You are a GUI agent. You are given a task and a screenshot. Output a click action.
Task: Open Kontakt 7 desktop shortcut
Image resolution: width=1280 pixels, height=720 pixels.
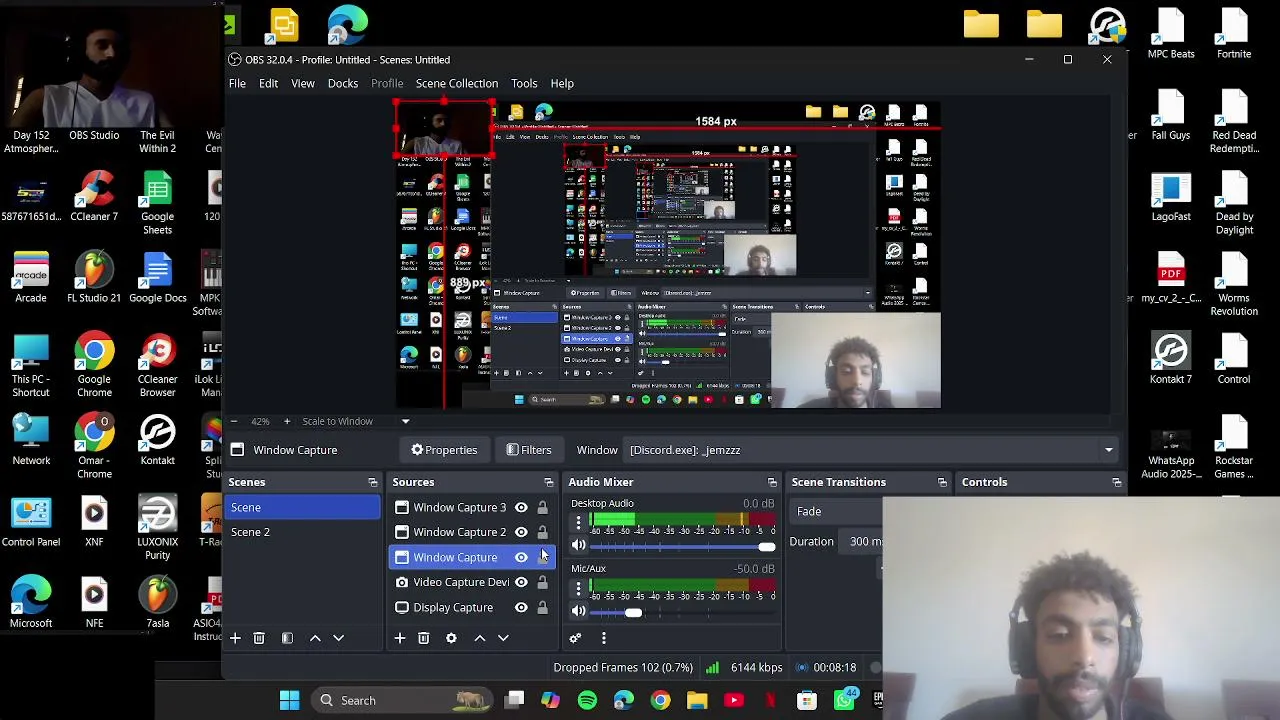[x=1171, y=360]
